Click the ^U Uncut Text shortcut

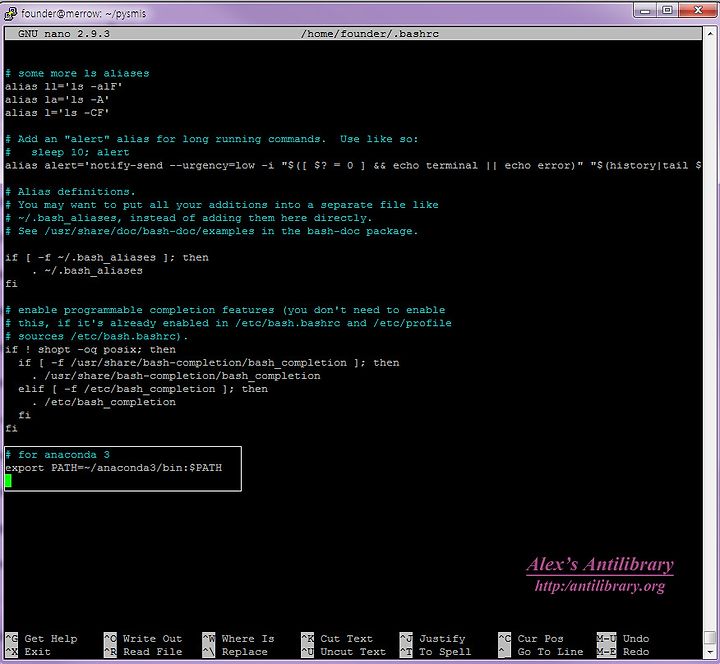pos(343,652)
